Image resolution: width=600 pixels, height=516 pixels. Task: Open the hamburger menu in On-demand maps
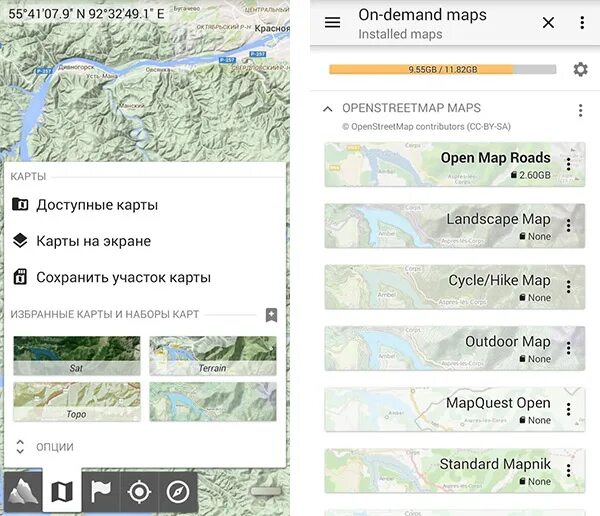332,22
